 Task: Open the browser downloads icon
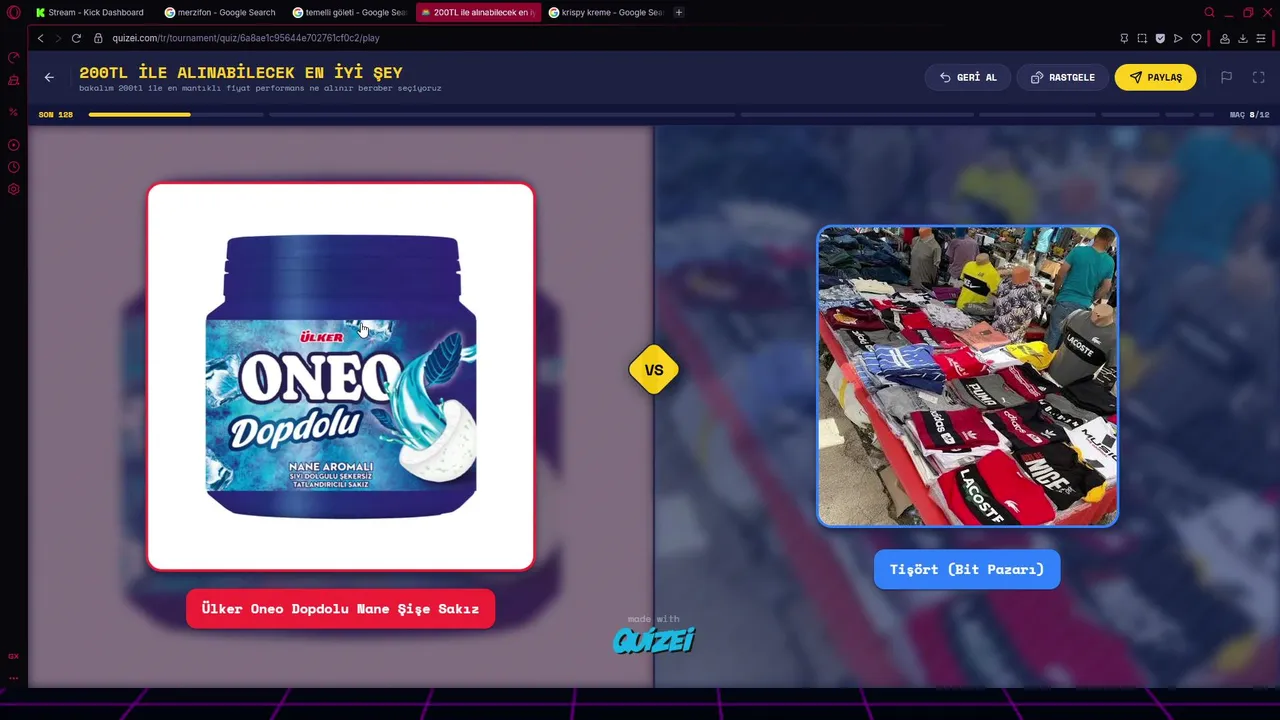click(x=1243, y=38)
